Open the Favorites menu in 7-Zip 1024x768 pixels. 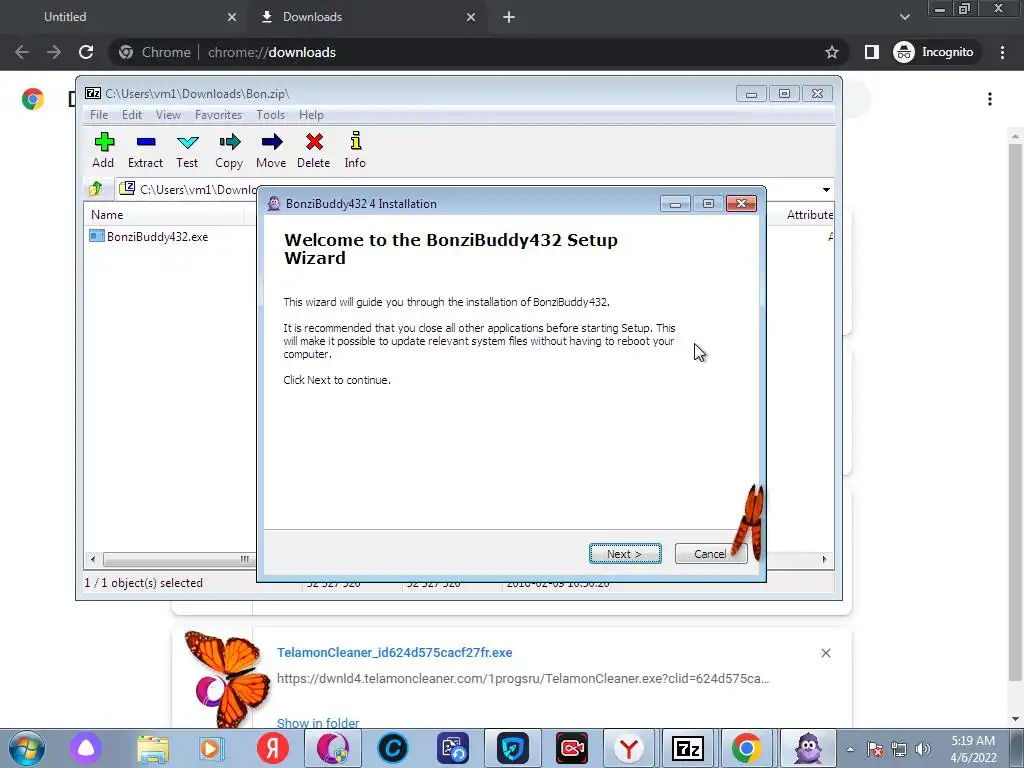coord(218,115)
